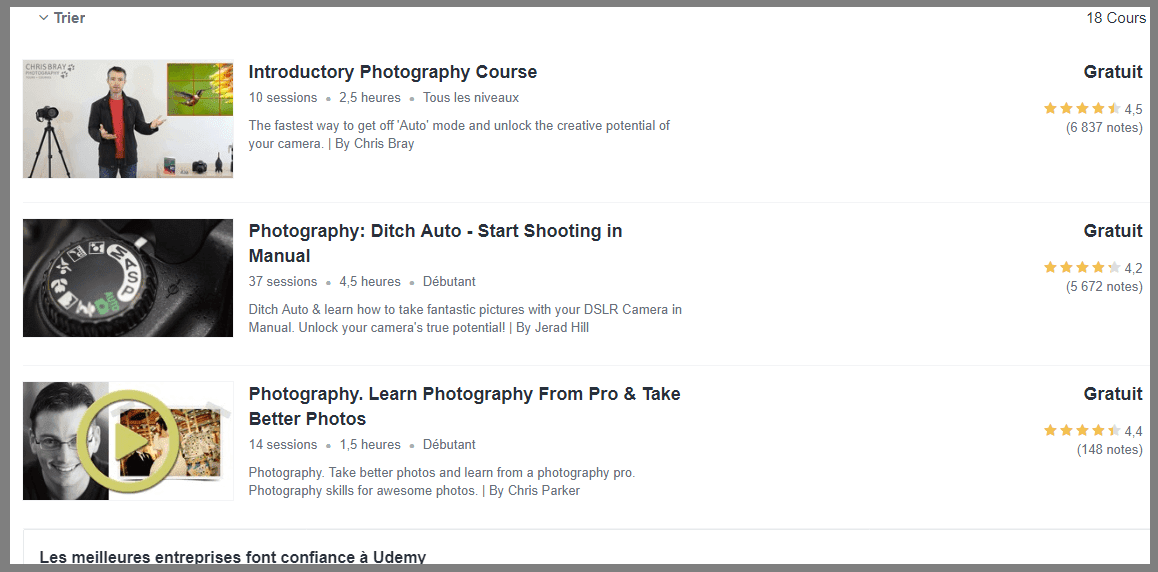Click the Jerad Hill course description text
This screenshot has width=1158, height=572.
tap(464, 318)
